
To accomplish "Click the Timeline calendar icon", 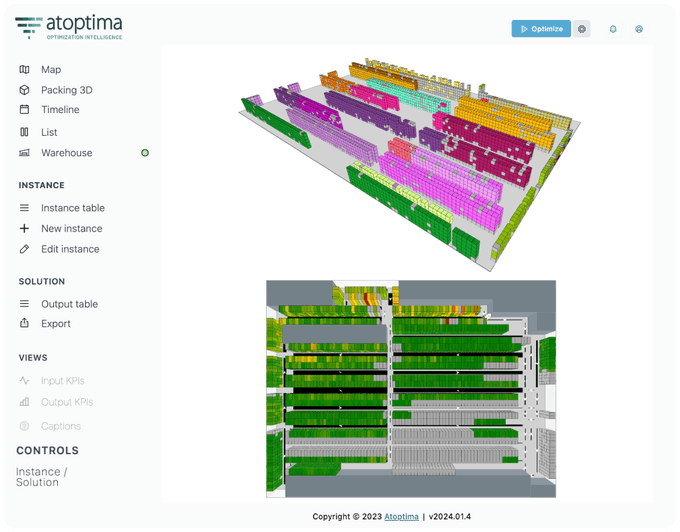I will [x=24, y=109].
